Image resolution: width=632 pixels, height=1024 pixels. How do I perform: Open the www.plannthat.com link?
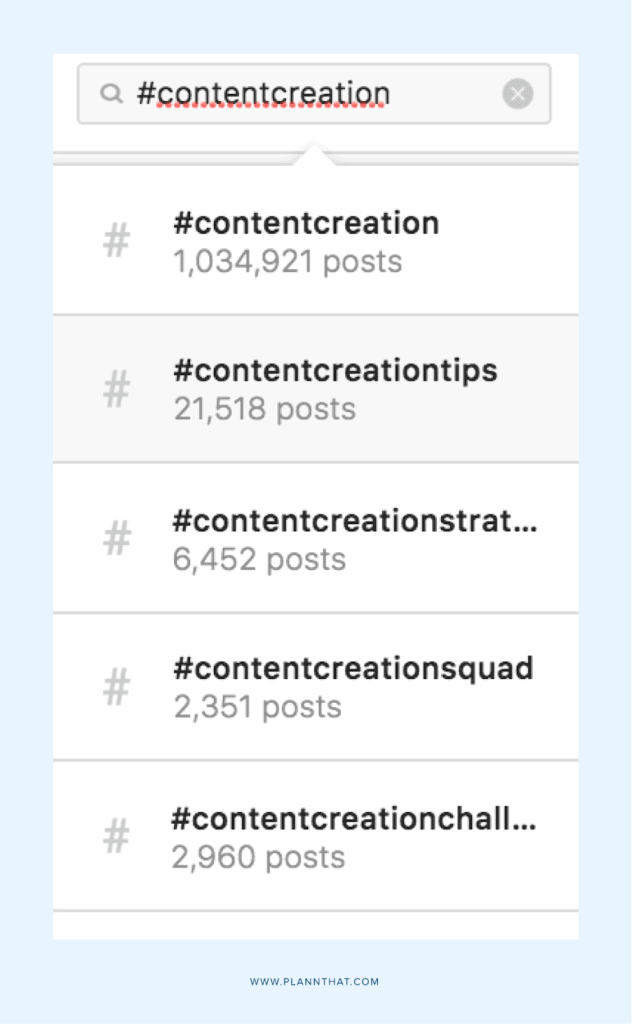(315, 982)
